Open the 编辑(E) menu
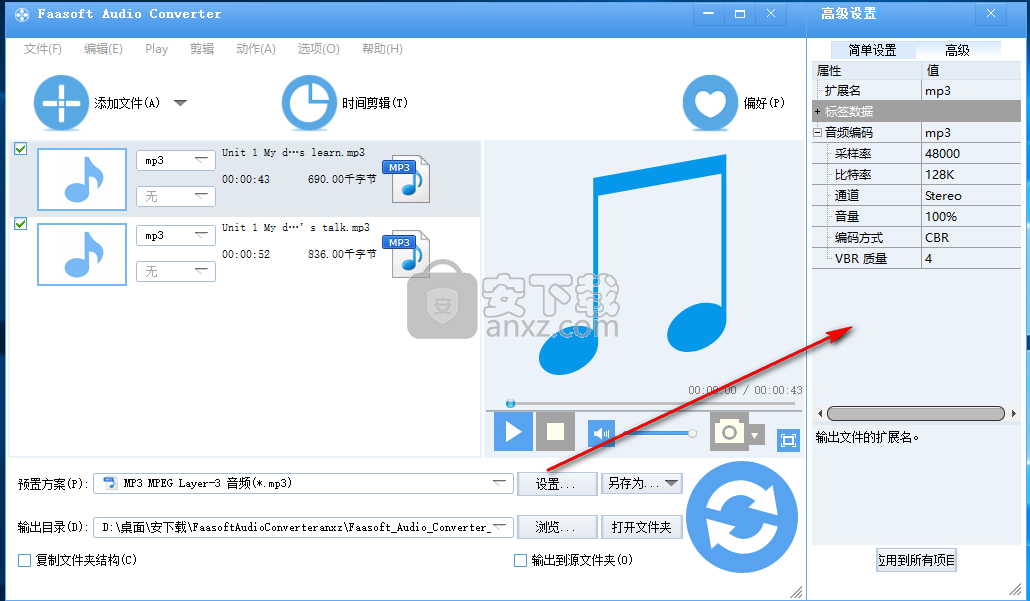Viewport: 1030px width, 601px height. point(103,49)
